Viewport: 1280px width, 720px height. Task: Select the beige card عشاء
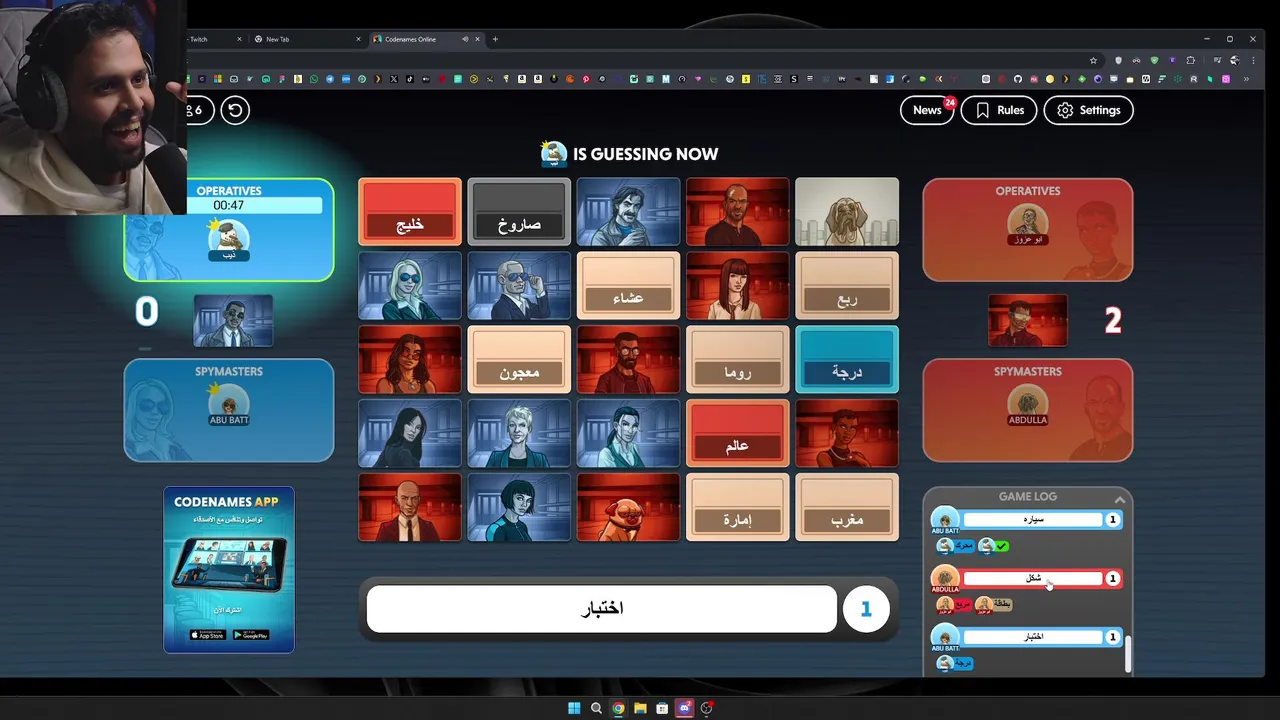tap(628, 286)
